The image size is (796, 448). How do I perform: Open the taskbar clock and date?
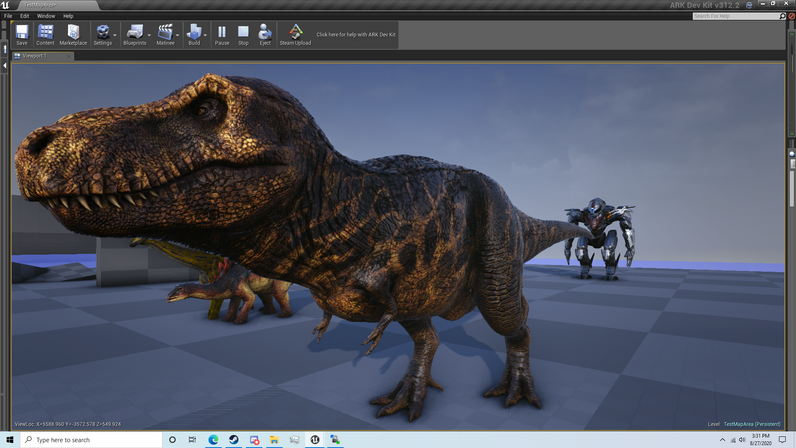click(x=760, y=439)
